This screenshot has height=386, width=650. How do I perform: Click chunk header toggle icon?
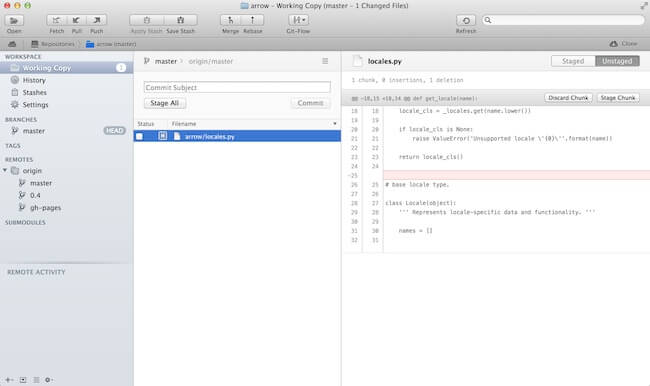(354, 99)
